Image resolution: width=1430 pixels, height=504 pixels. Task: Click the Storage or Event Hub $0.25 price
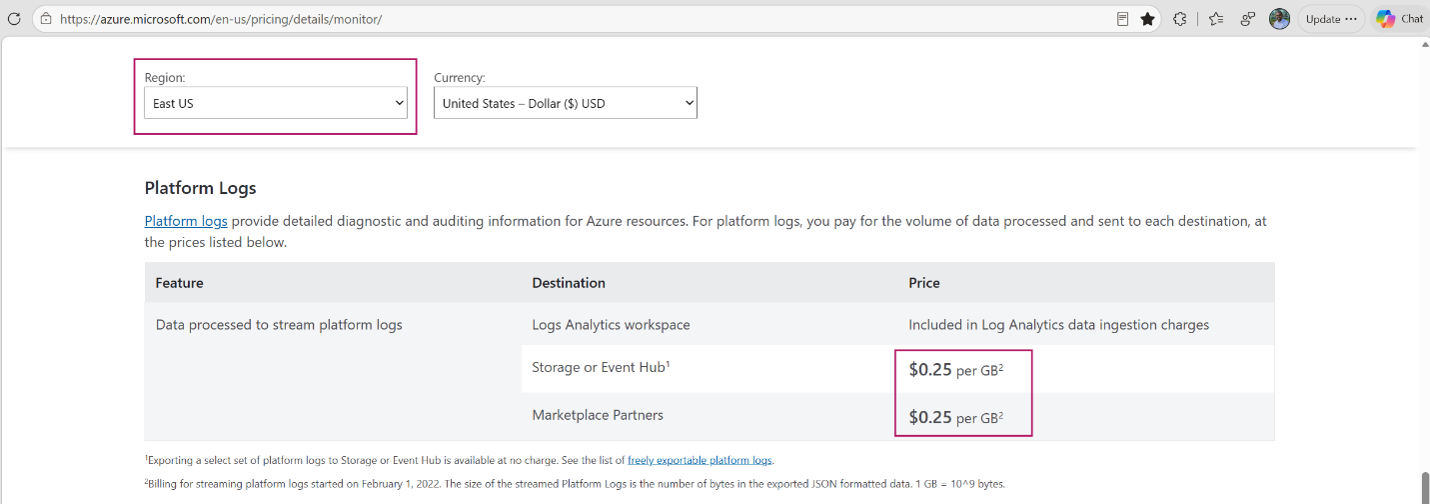coord(956,370)
